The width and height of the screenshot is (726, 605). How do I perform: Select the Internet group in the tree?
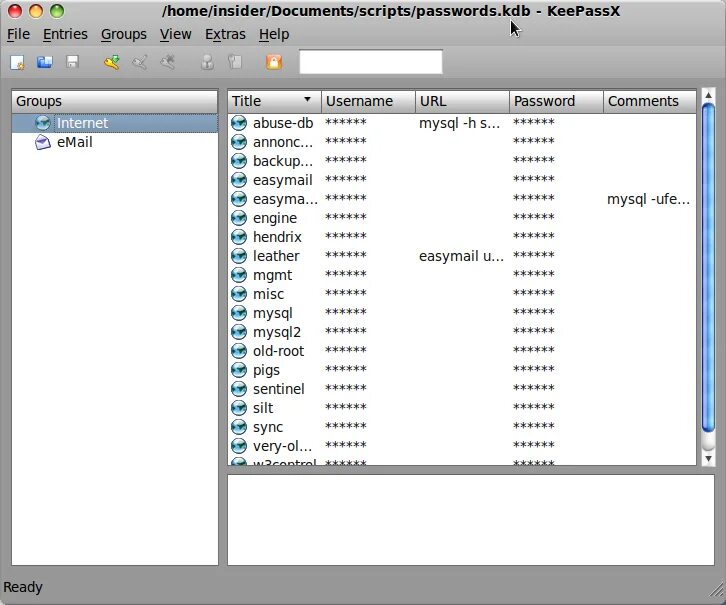pos(82,123)
